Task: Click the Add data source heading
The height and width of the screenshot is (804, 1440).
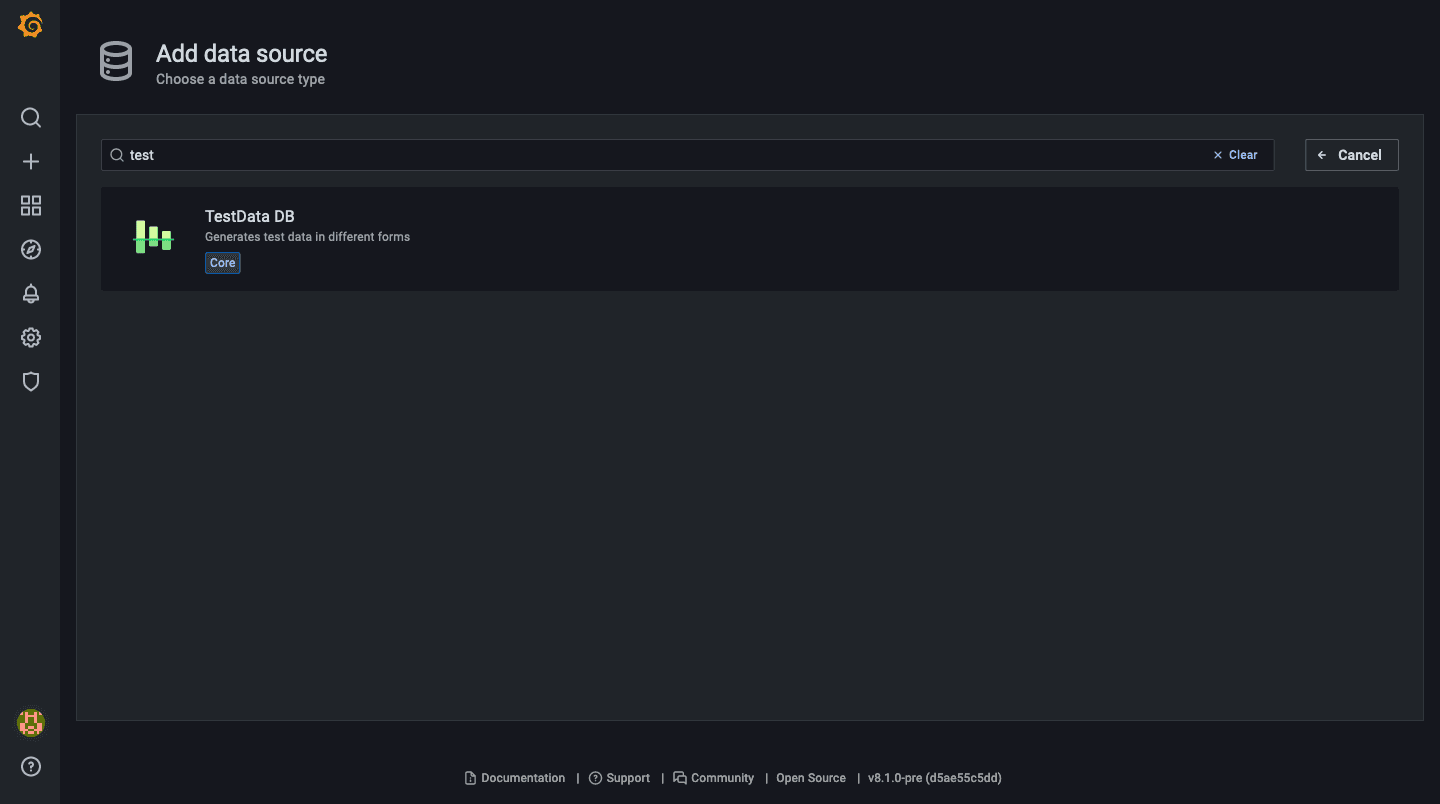Action: click(x=242, y=54)
